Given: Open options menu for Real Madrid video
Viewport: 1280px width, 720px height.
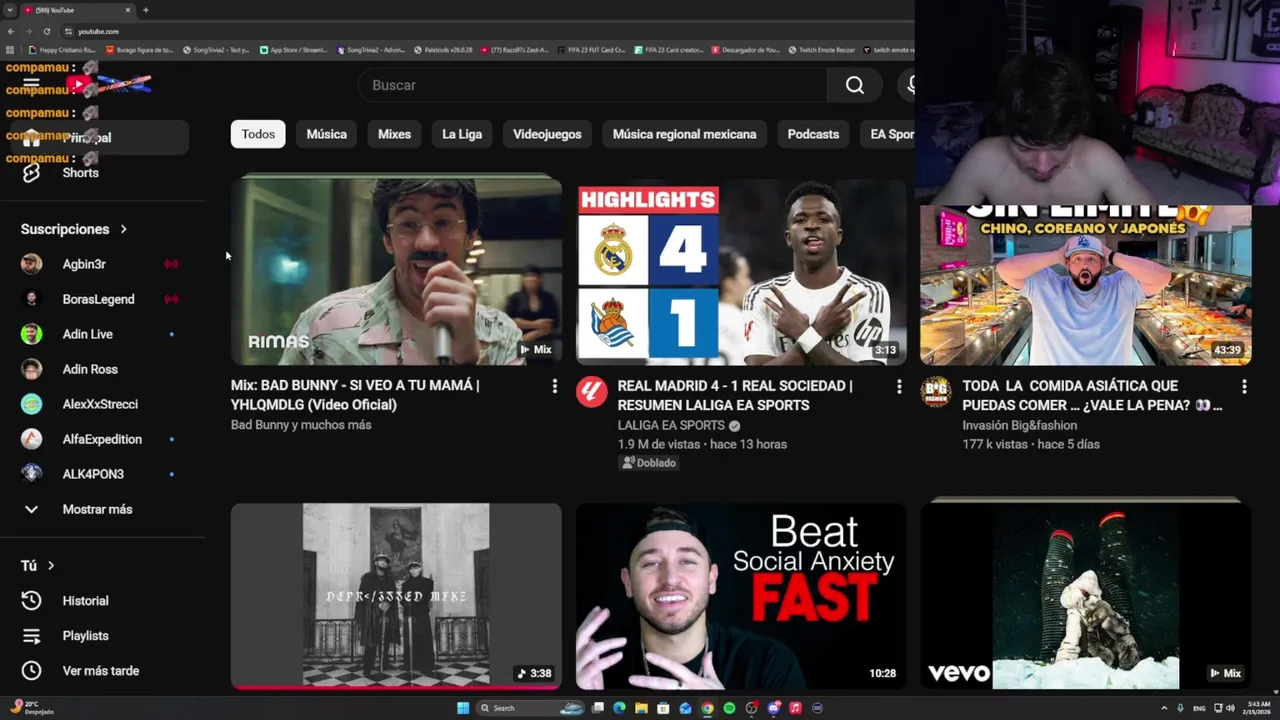Looking at the screenshot, I should (899, 386).
